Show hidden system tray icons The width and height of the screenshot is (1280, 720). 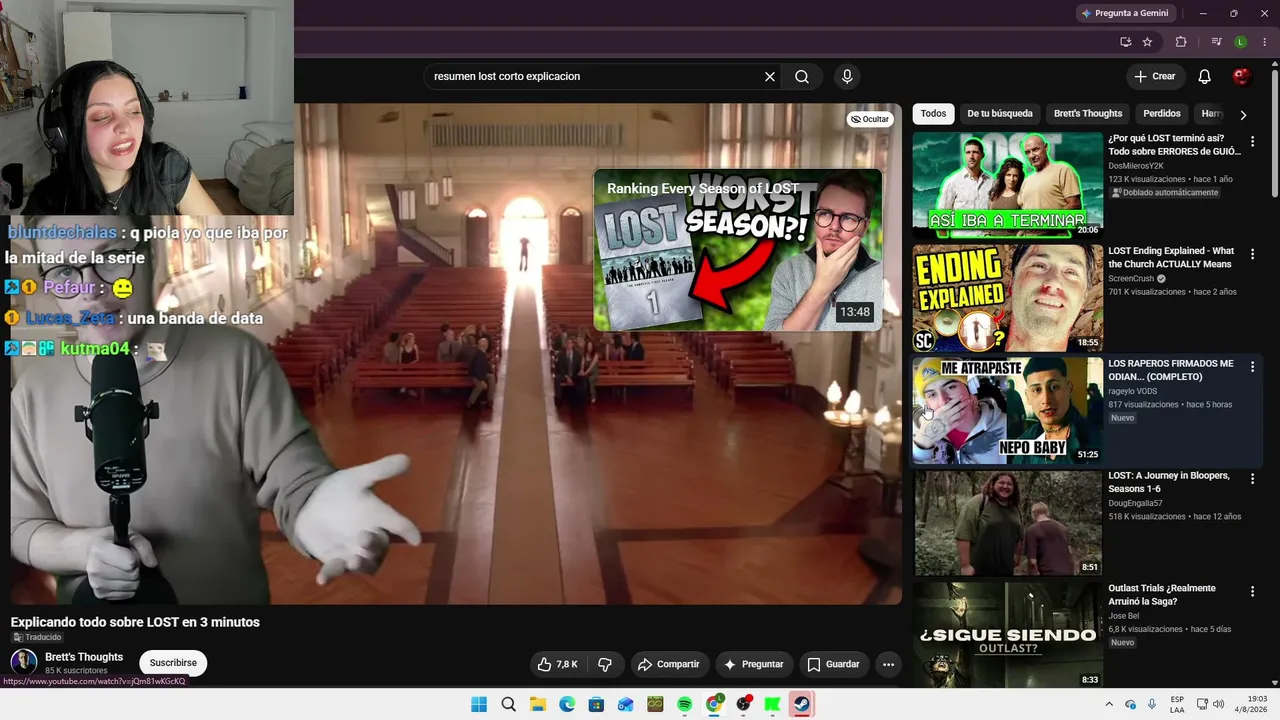tap(1111, 704)
